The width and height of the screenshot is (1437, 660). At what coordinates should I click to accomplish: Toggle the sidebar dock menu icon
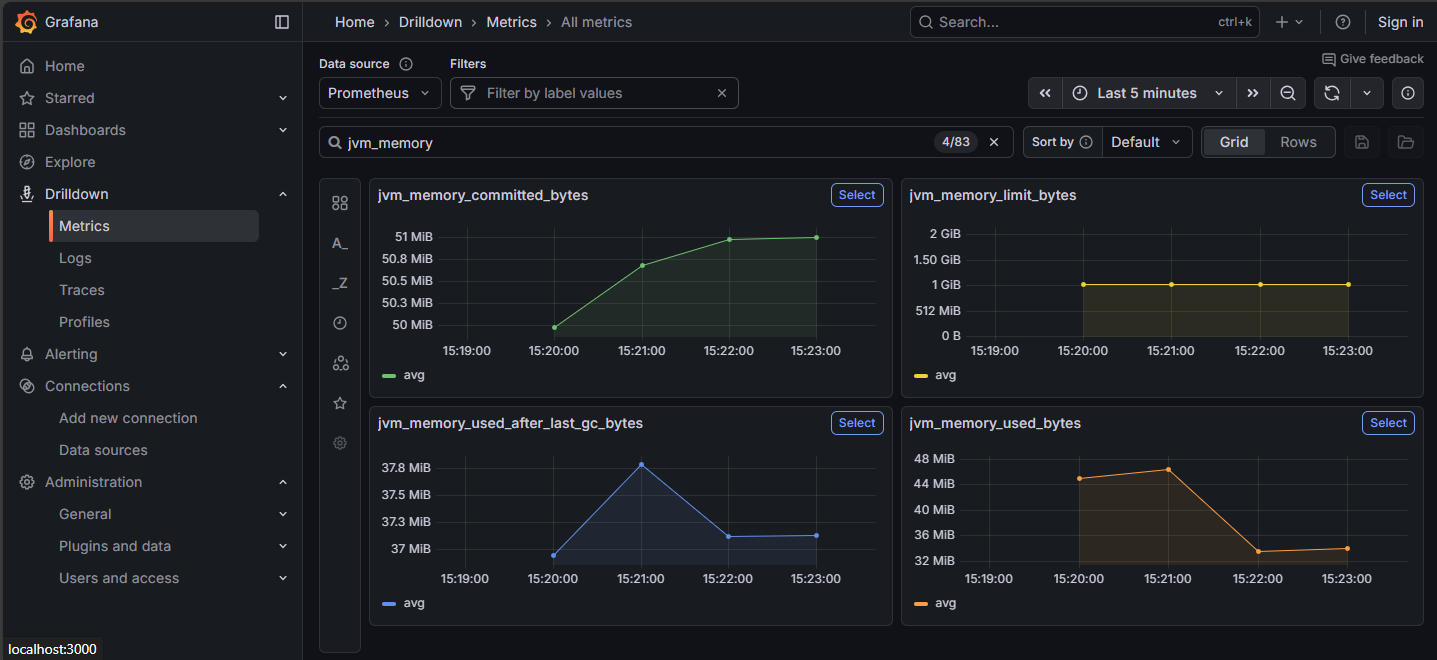[282, 22]
